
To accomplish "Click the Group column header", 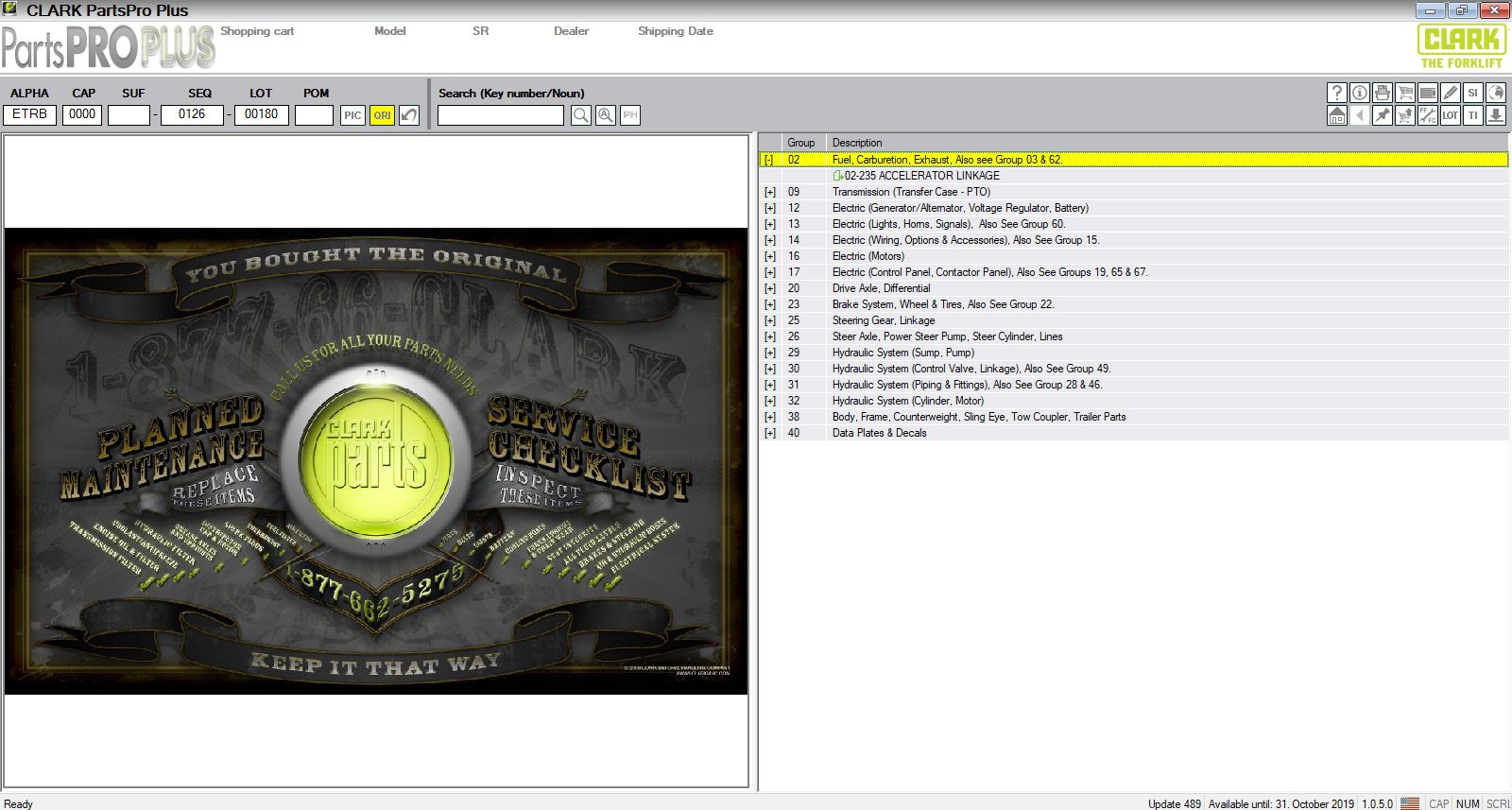I will (804, 143).
